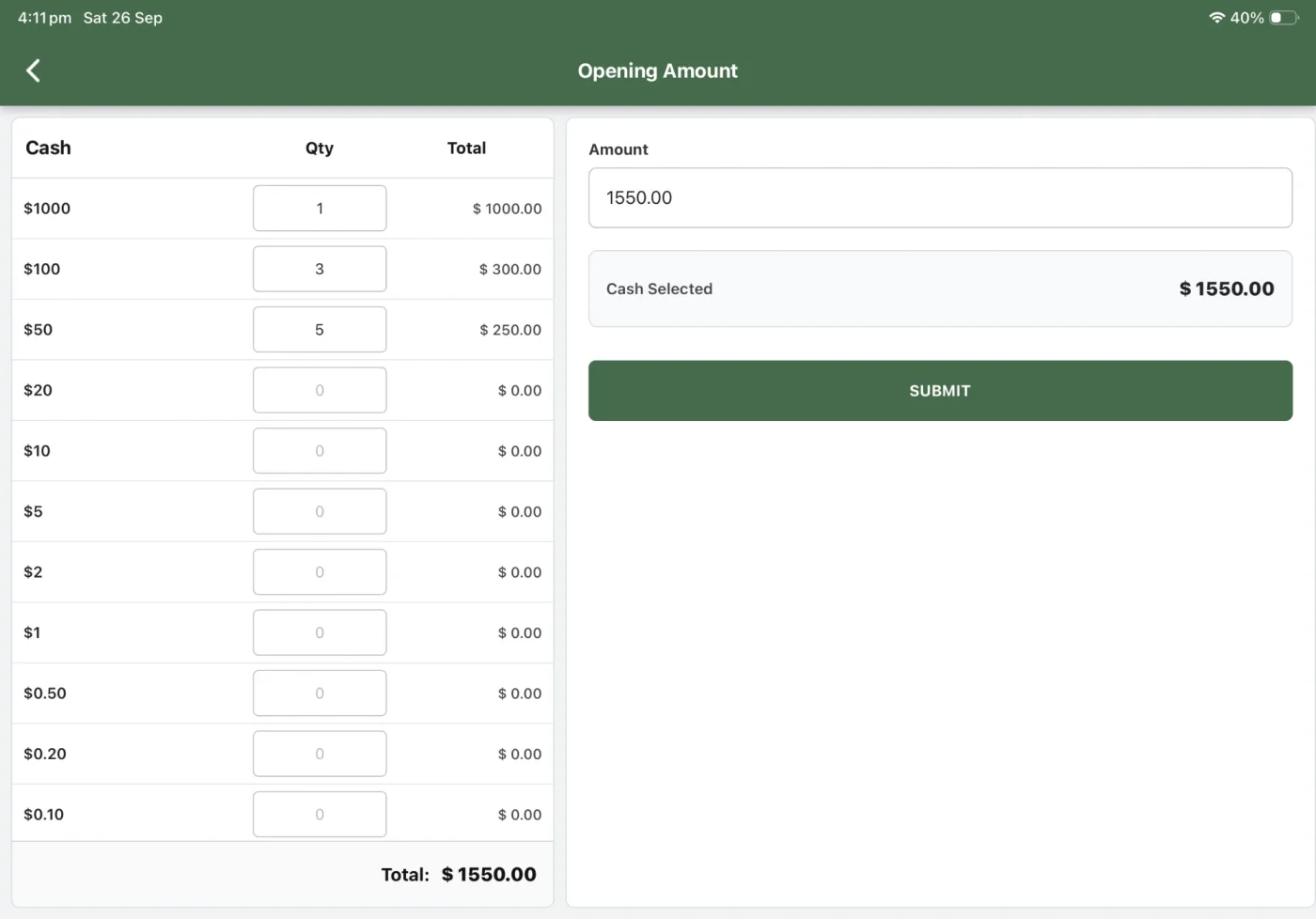Focus the $5 quantity box

point(320,511)
